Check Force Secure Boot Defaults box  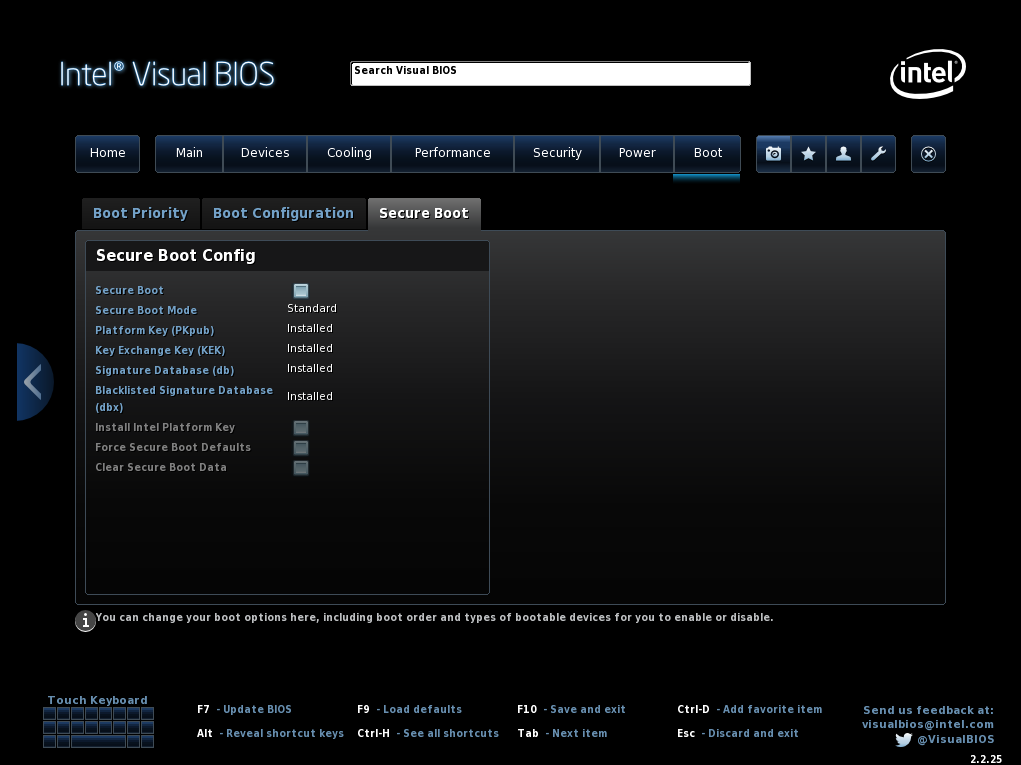(301, 448)
